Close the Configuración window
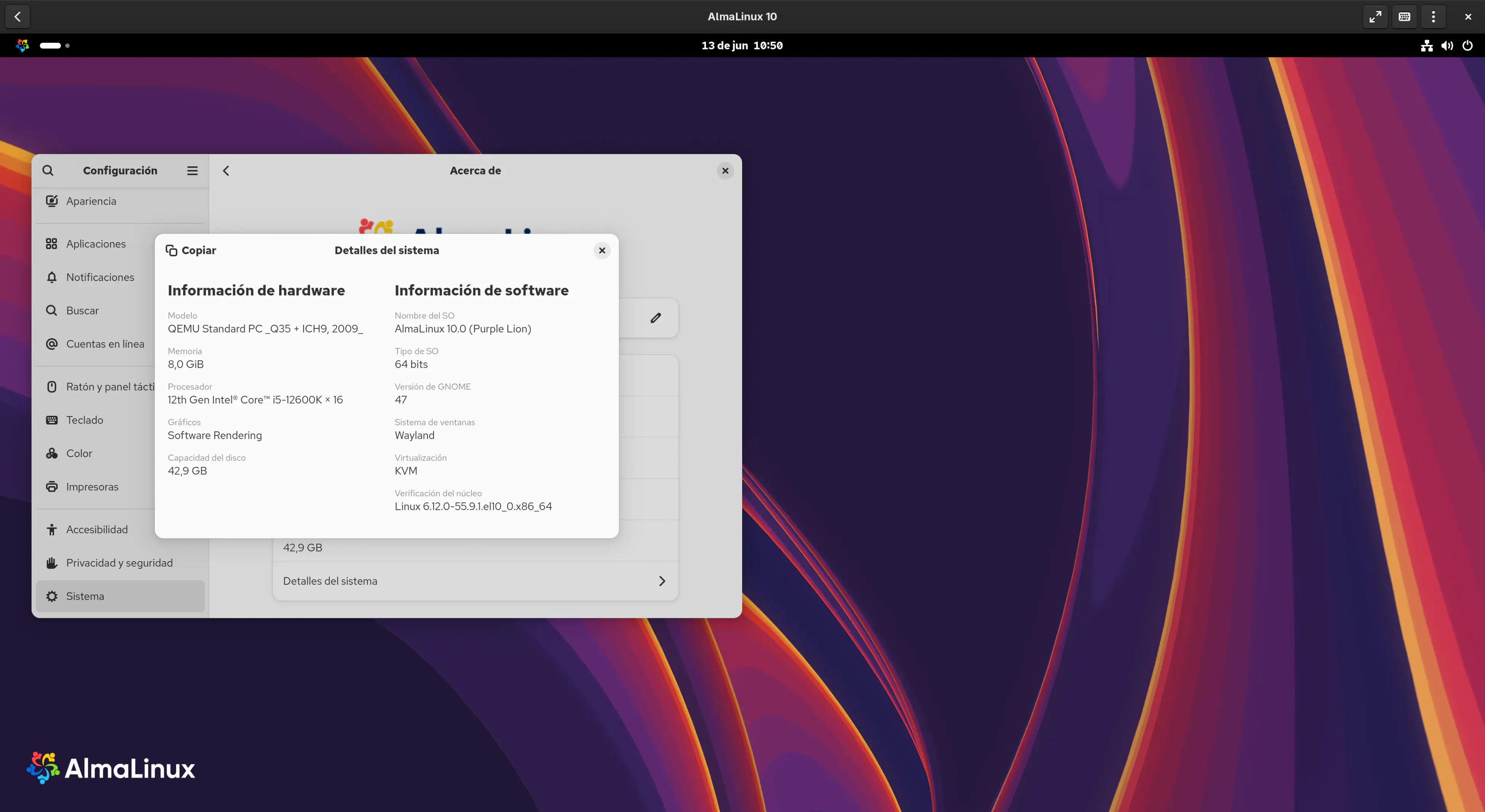This screenshot has width=1485, height=812. click(725, 170)
